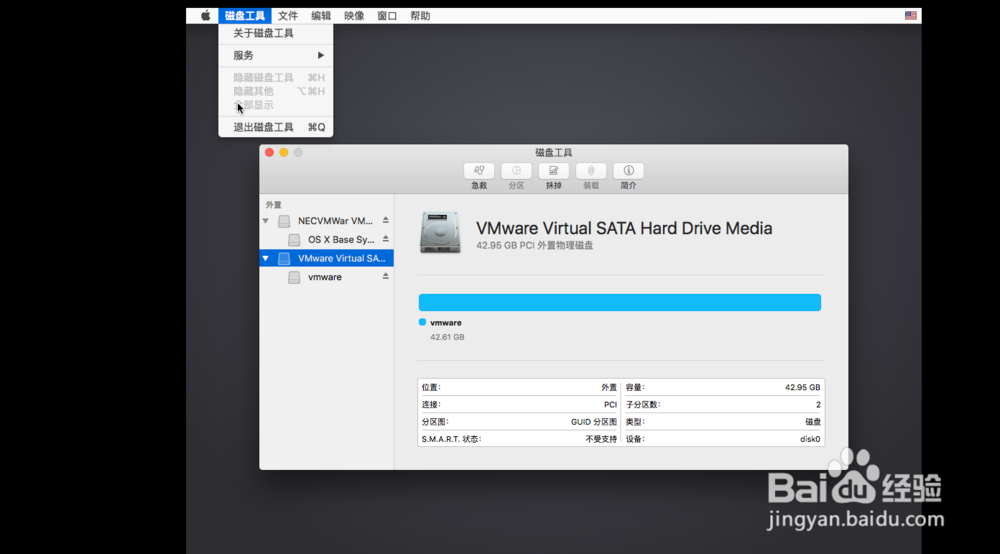Select the NECVMWar VM... sidebar row
The width and height of the screenshot is (1000, 554).
pyautogui.click(x=327, y=221)
